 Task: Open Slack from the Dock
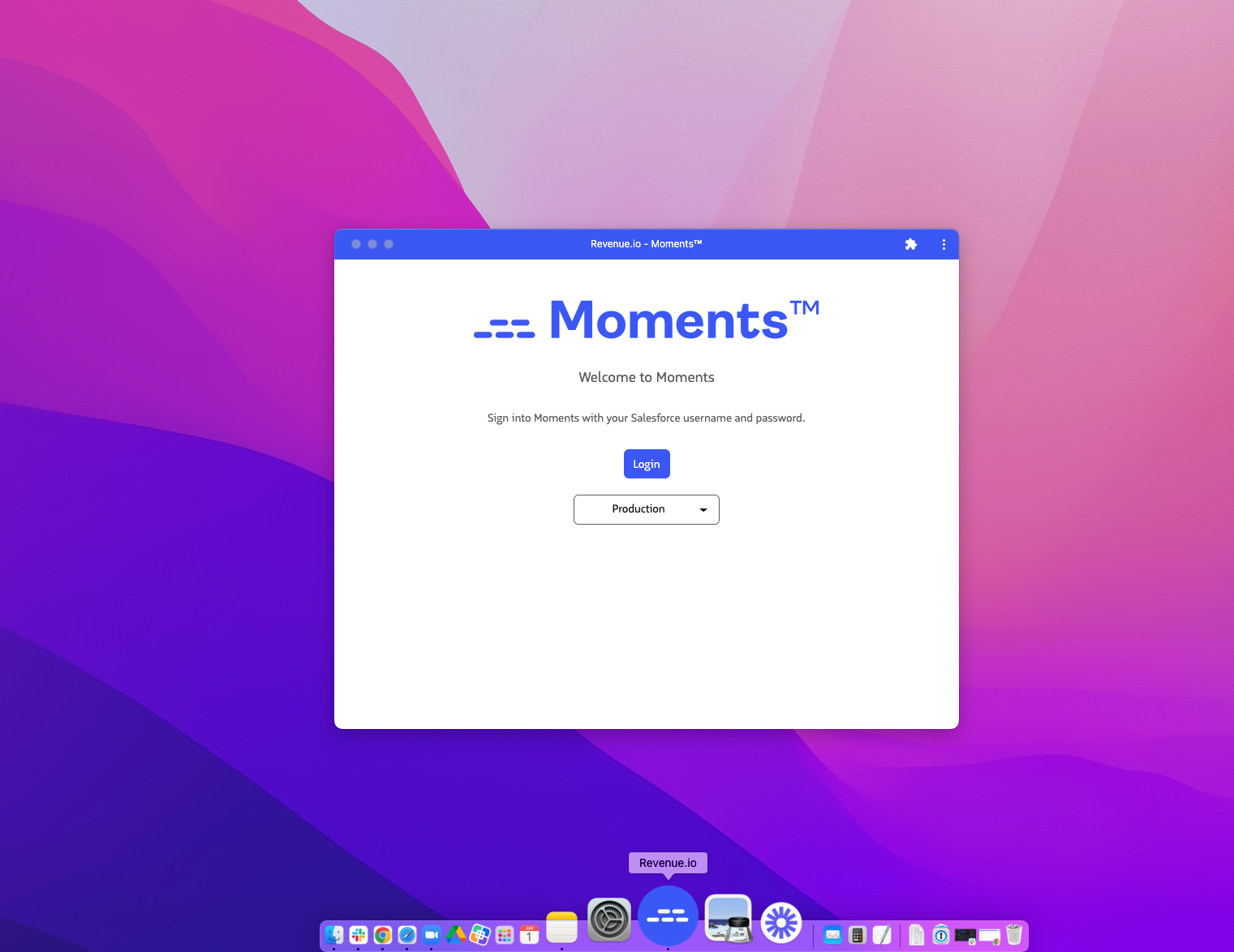(359, 935)
